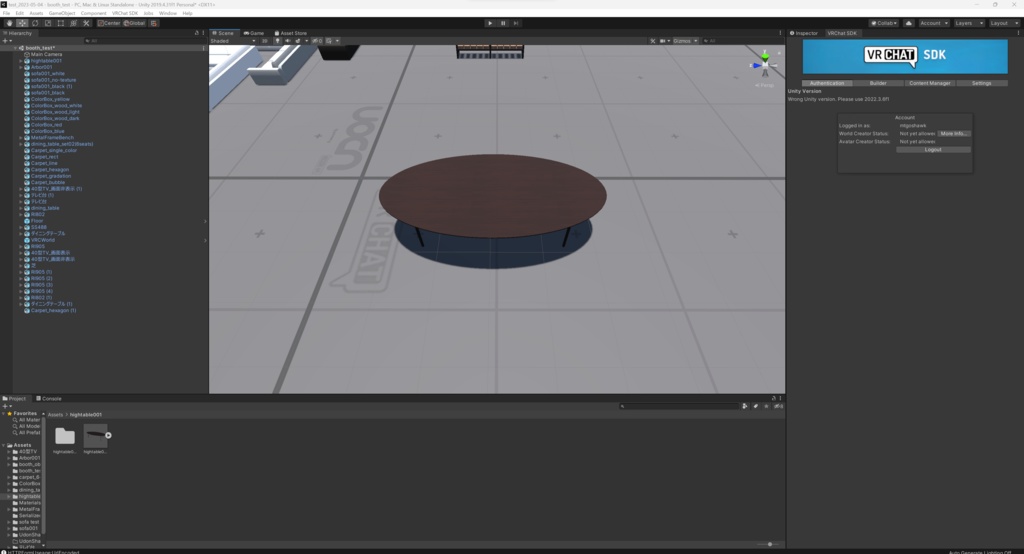Select the Inspector tab
The height and width of the screenshot is (554, 1024).
coord(804,33)
